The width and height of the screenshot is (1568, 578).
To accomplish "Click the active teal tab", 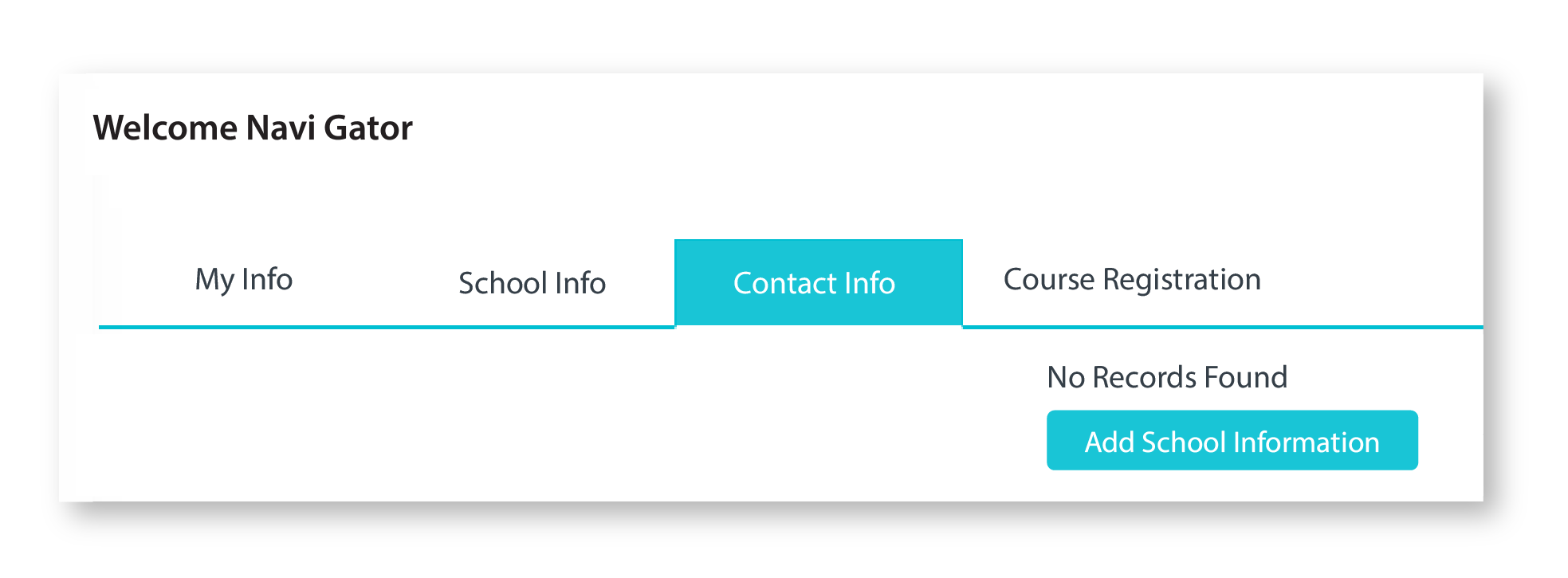I will pos(814,283).
